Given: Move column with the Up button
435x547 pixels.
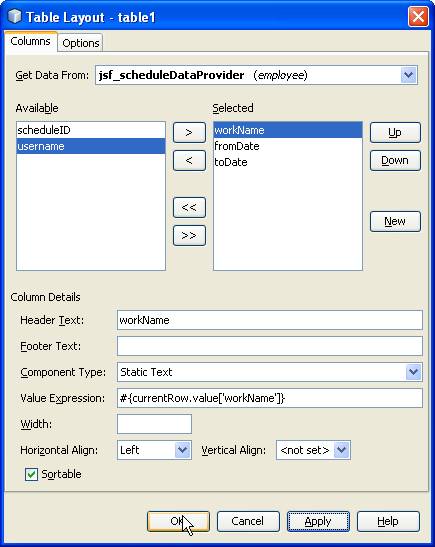Looking at the screenshot, I should 395,133.
